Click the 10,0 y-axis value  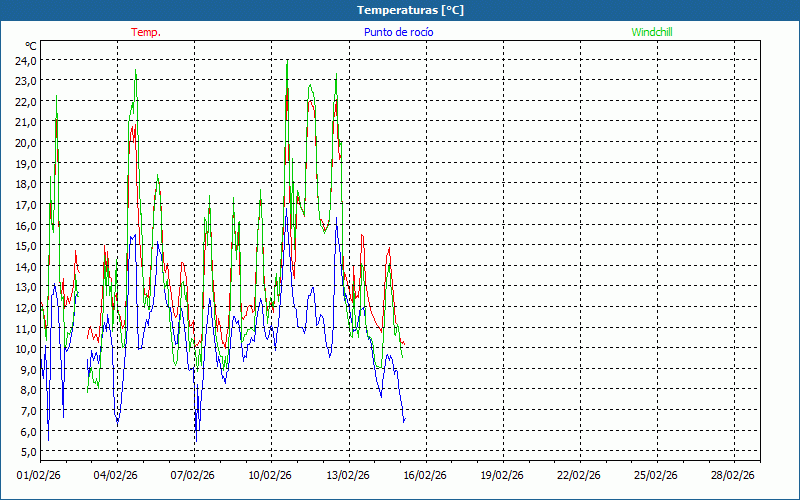26,348
